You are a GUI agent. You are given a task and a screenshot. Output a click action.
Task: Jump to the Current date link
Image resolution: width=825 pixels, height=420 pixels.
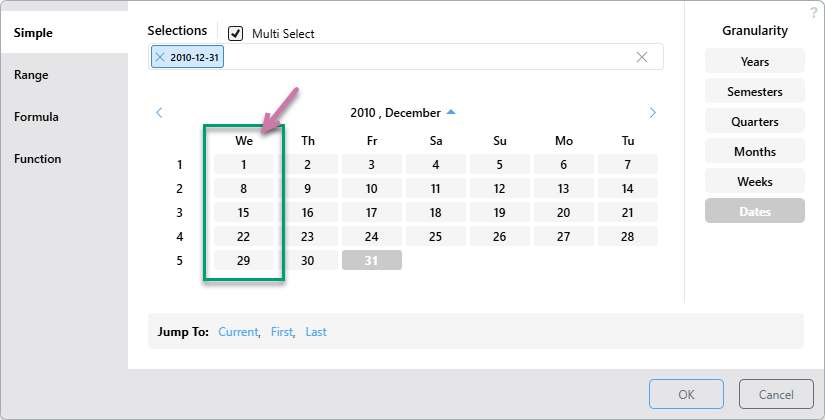(238, 332)
